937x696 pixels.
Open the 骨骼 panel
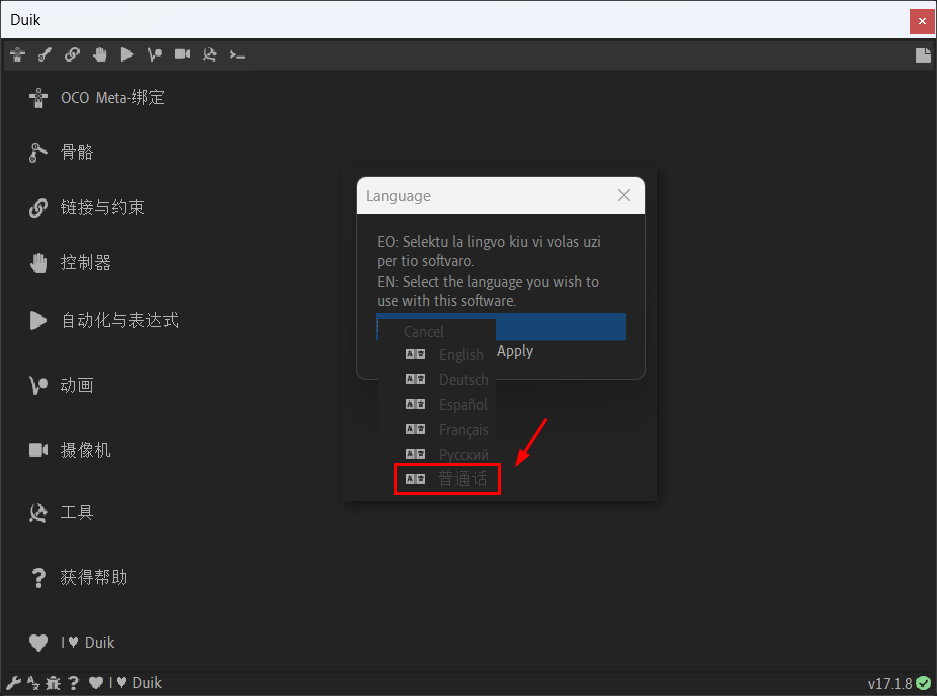point(61,152)
